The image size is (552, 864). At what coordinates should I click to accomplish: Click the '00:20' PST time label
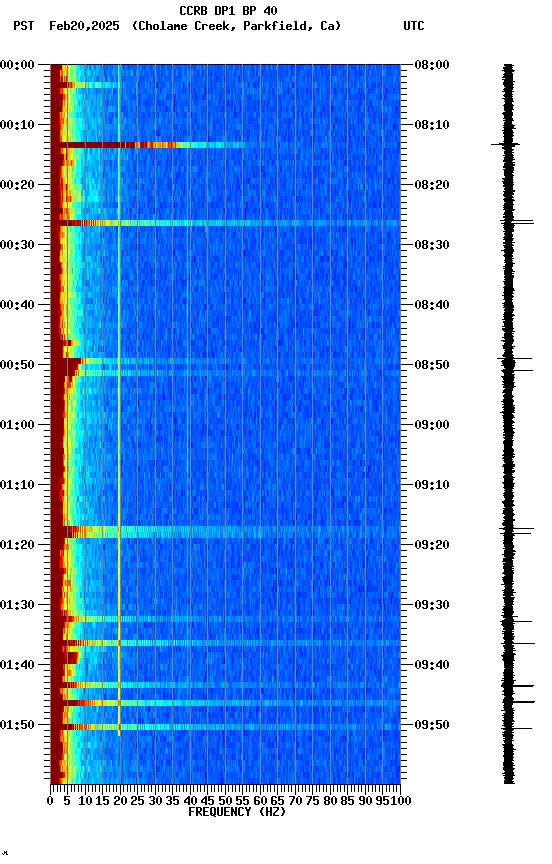[x=17, y=185]
